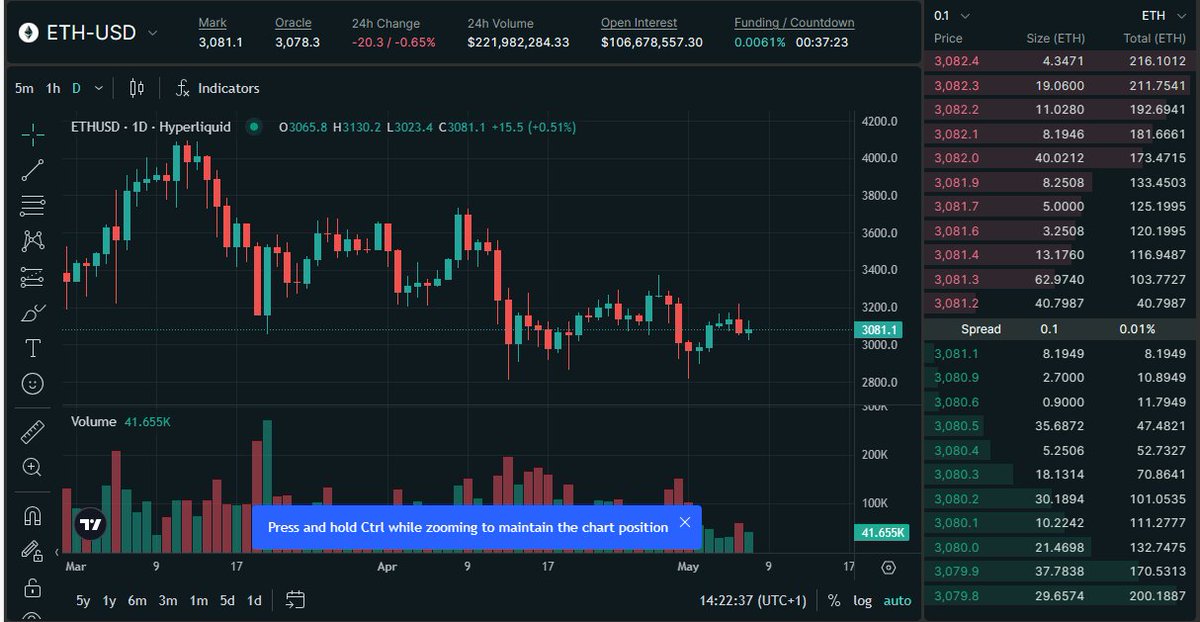Viewport: 1200px width, 622px height.
Task: Select bid price 3,080.5 in order book
Action: 956,426
